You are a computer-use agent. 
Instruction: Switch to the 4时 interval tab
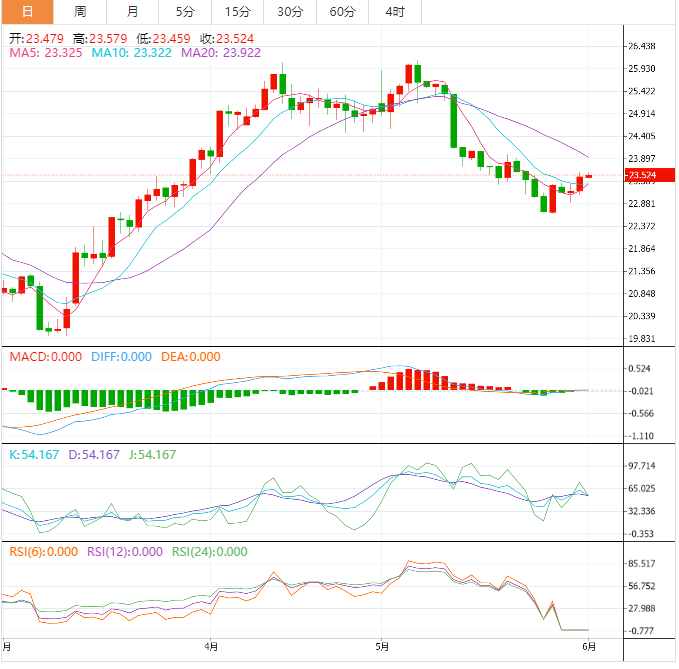394,12
